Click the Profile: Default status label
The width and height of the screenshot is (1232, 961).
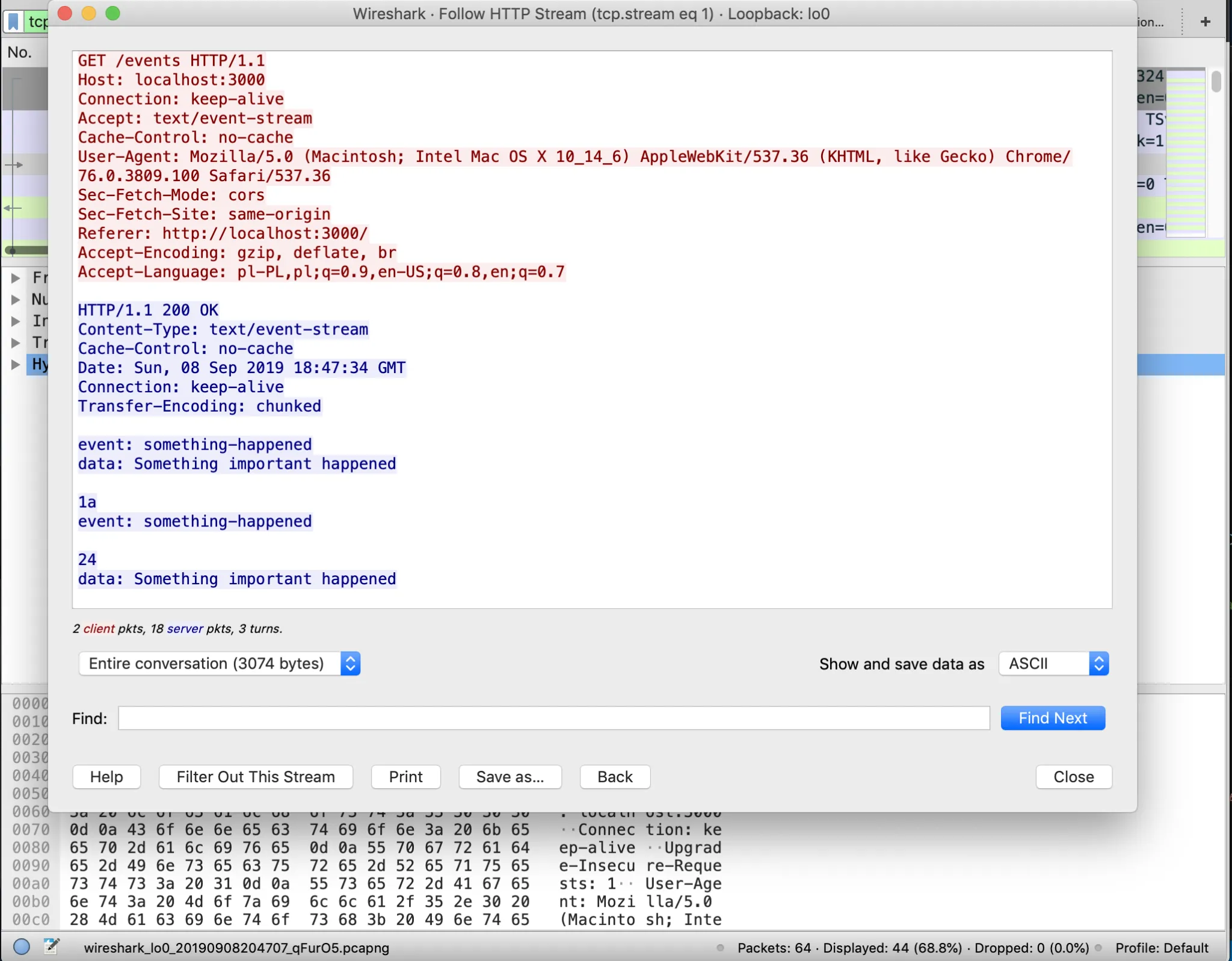(x=1161, y=948)
